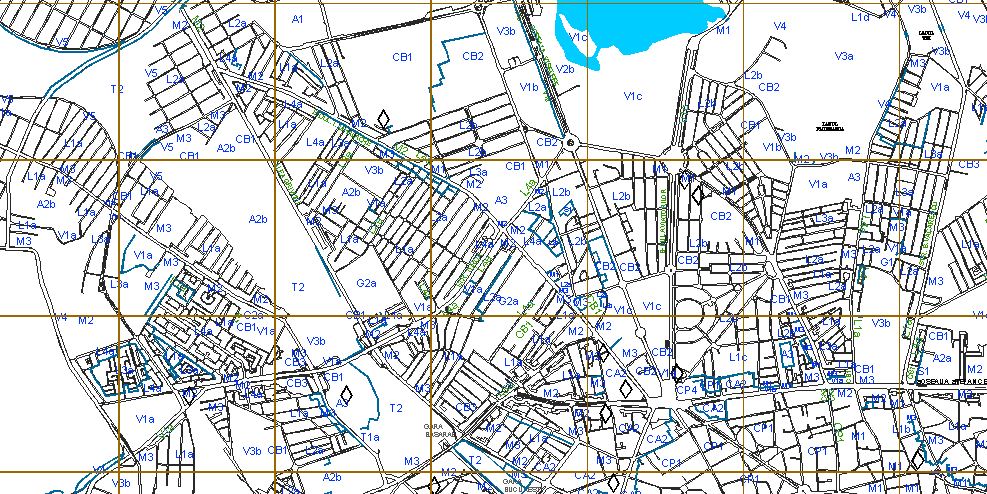The image size is (987, 494).
Task: Click the V3a zone label
Action: 844,57
